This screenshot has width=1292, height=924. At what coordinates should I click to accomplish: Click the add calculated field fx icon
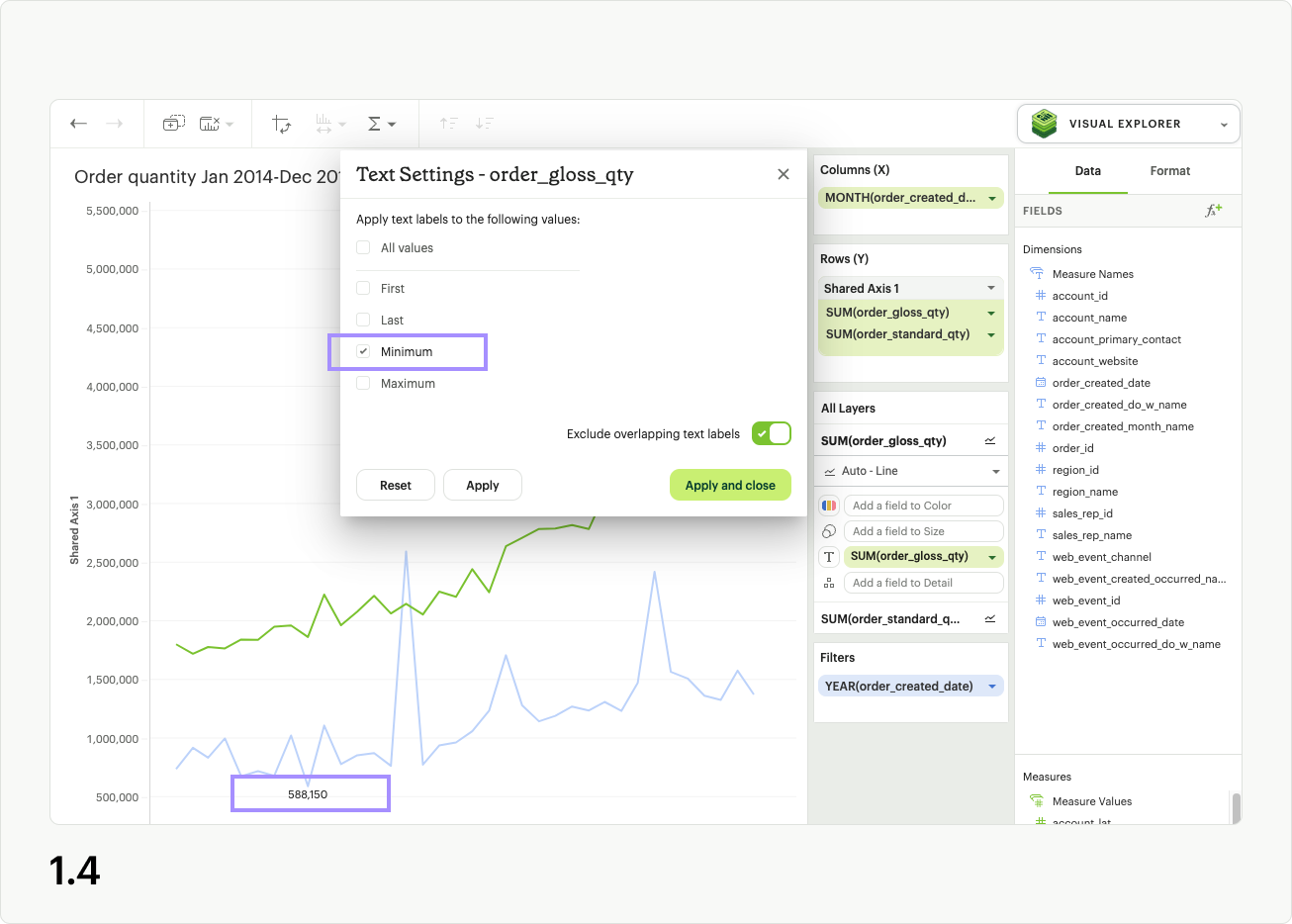point(1214,210)
